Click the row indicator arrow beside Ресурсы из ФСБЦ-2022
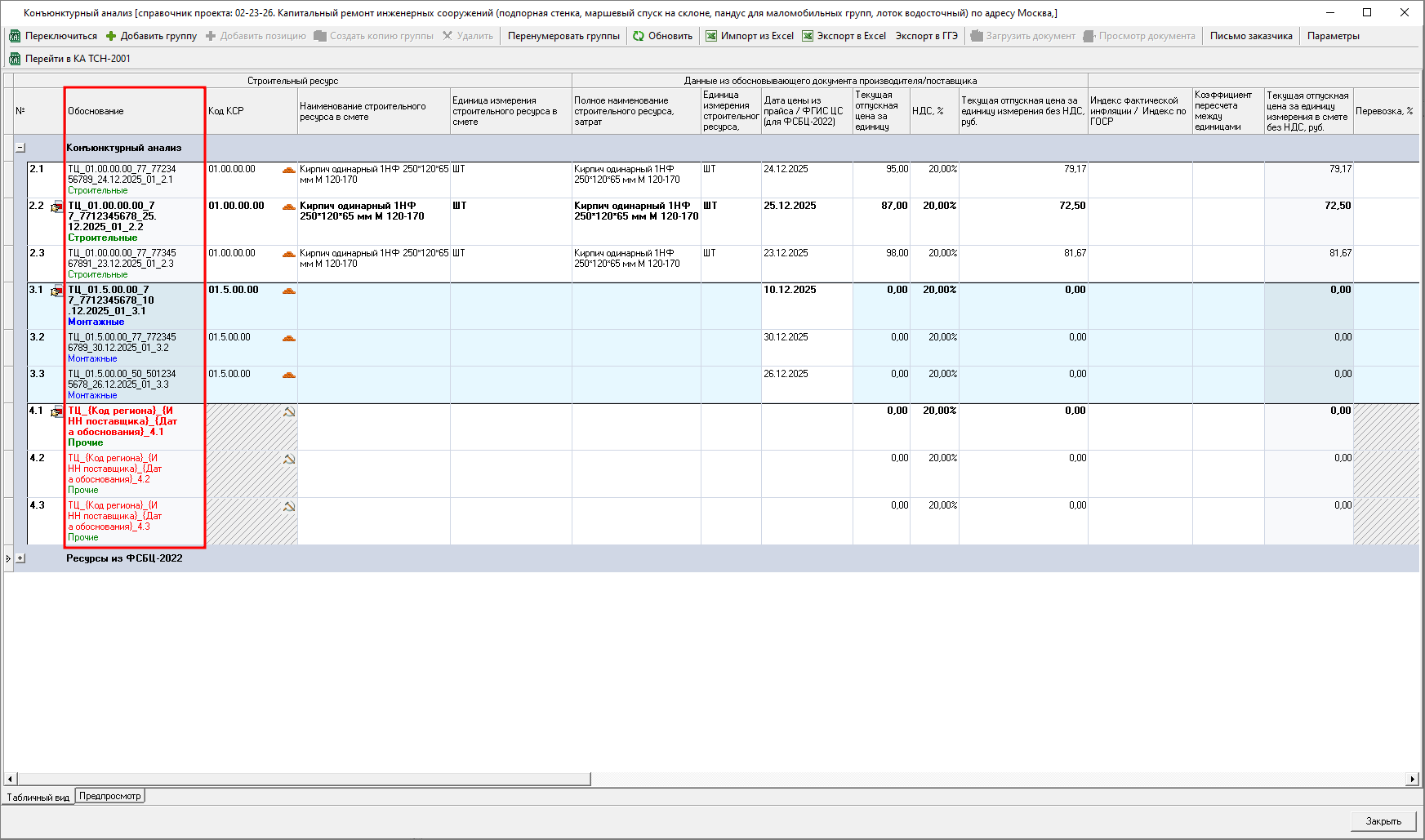The image size is (1425, 840). tap(8, 558)
